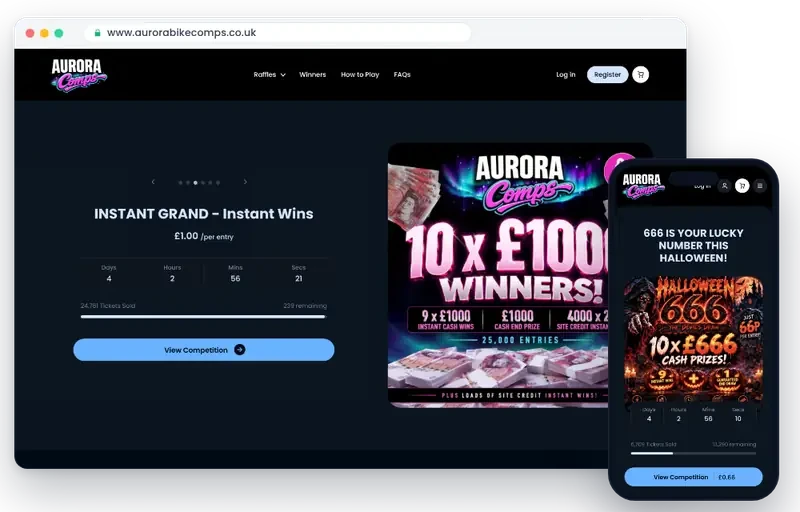Image resolution: width=800 pixels, height=512 pixels.
Task: Select the fourth carousel dot
Action: tap(203, 183)
